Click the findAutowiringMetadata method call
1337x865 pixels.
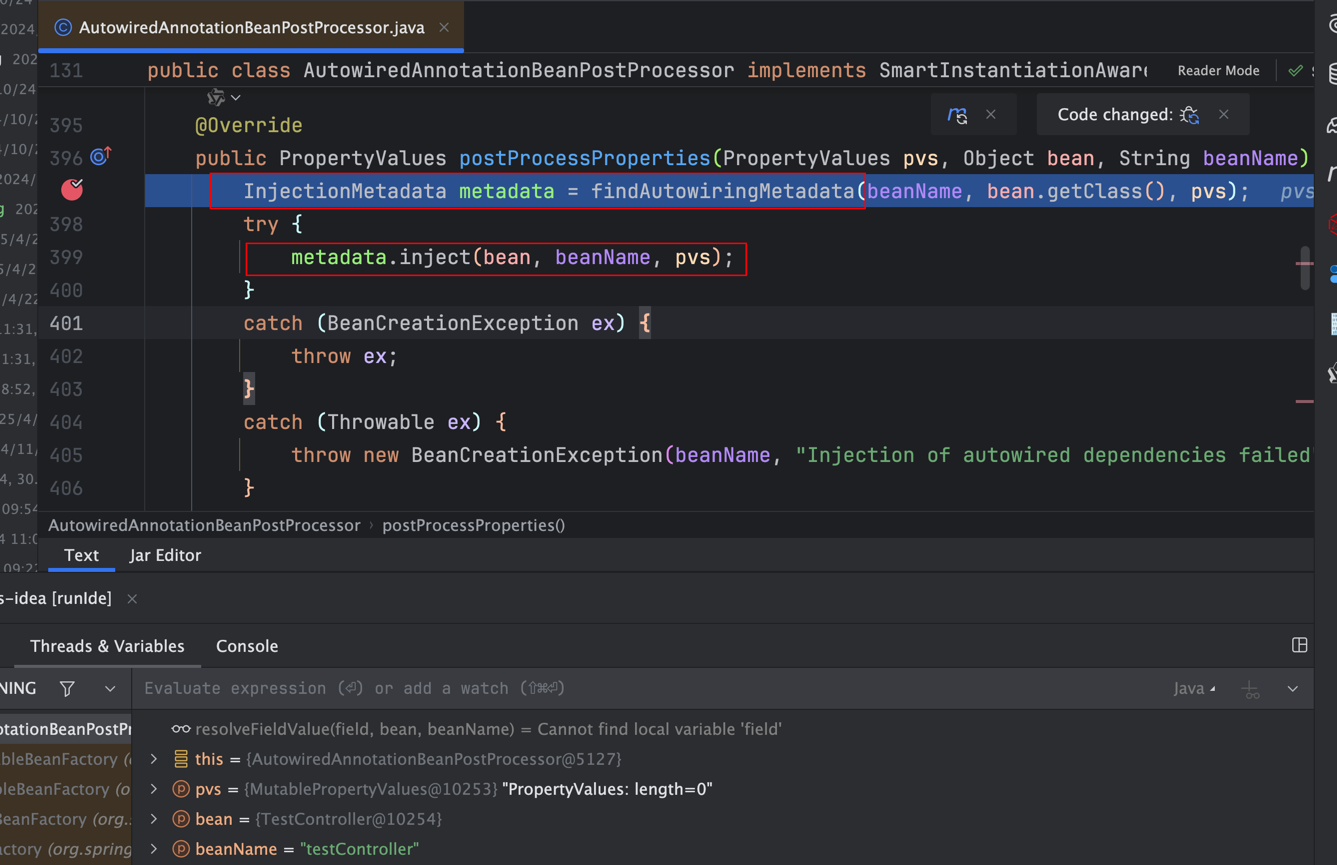click(722, 191)
